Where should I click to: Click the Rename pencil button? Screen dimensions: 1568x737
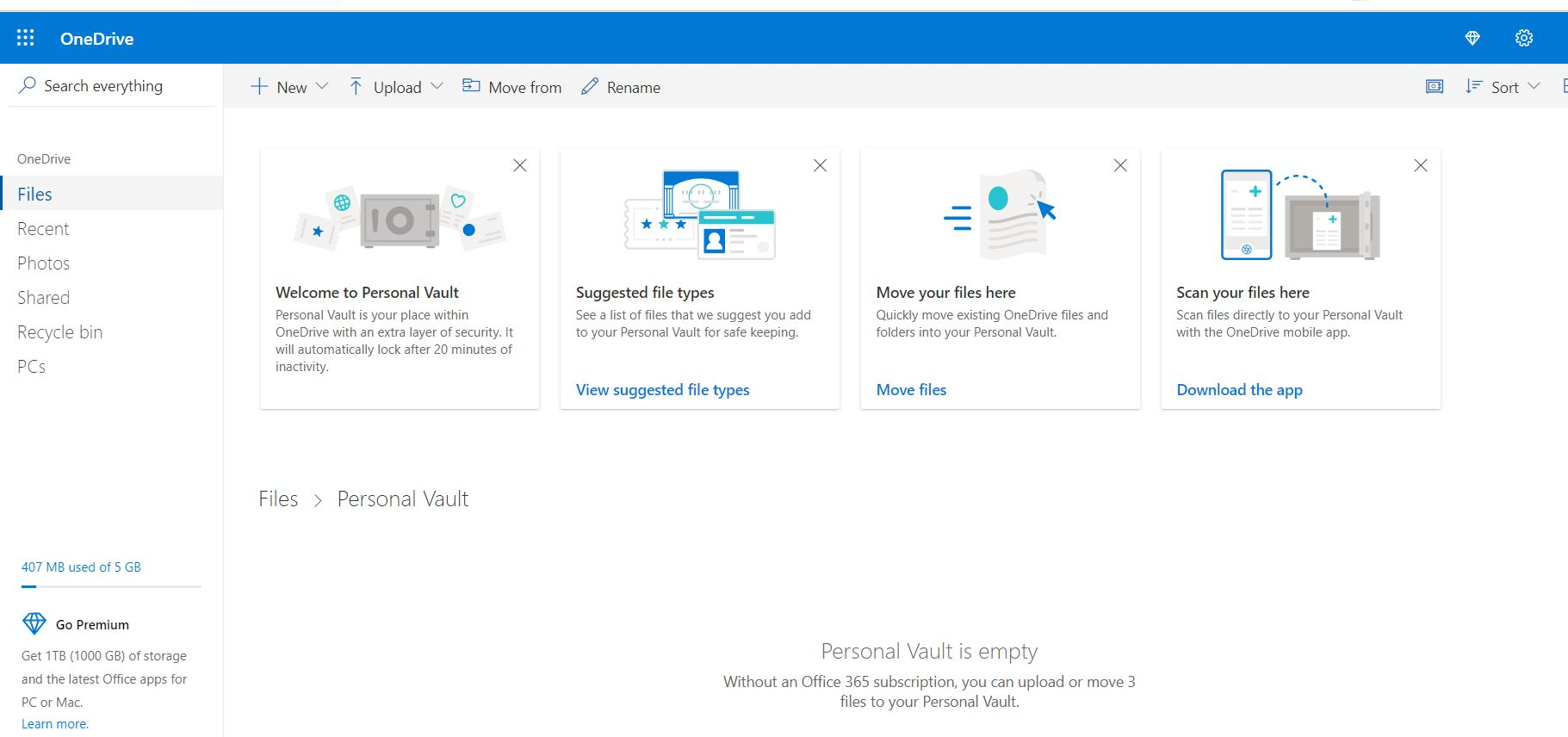click(621, 87)
